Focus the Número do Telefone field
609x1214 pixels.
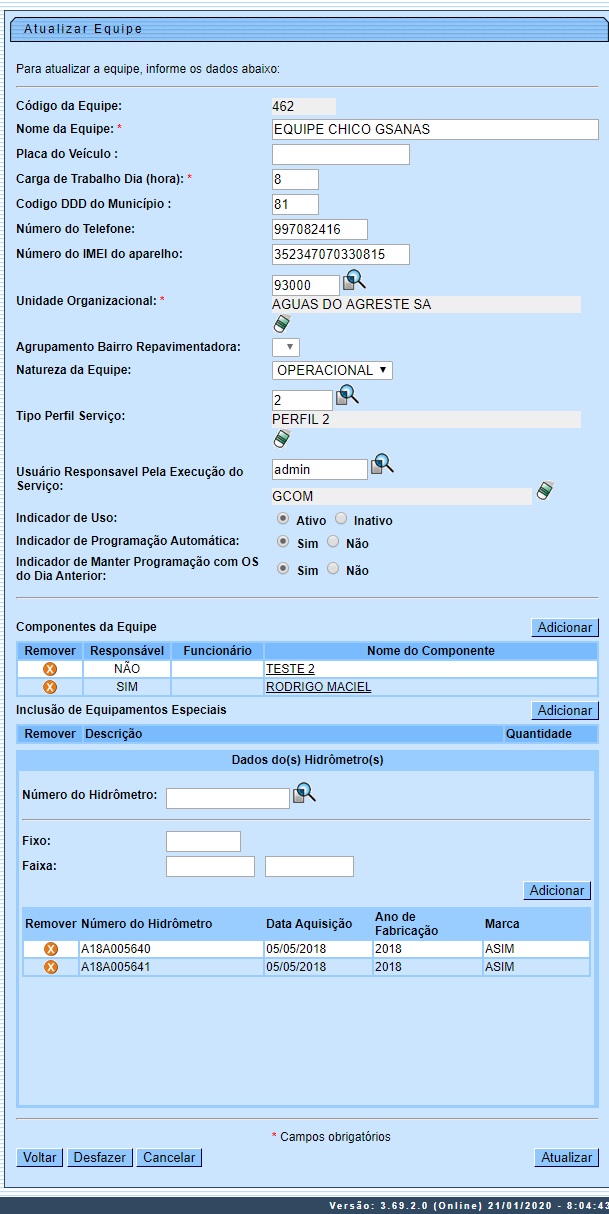[x=320, y=229]
